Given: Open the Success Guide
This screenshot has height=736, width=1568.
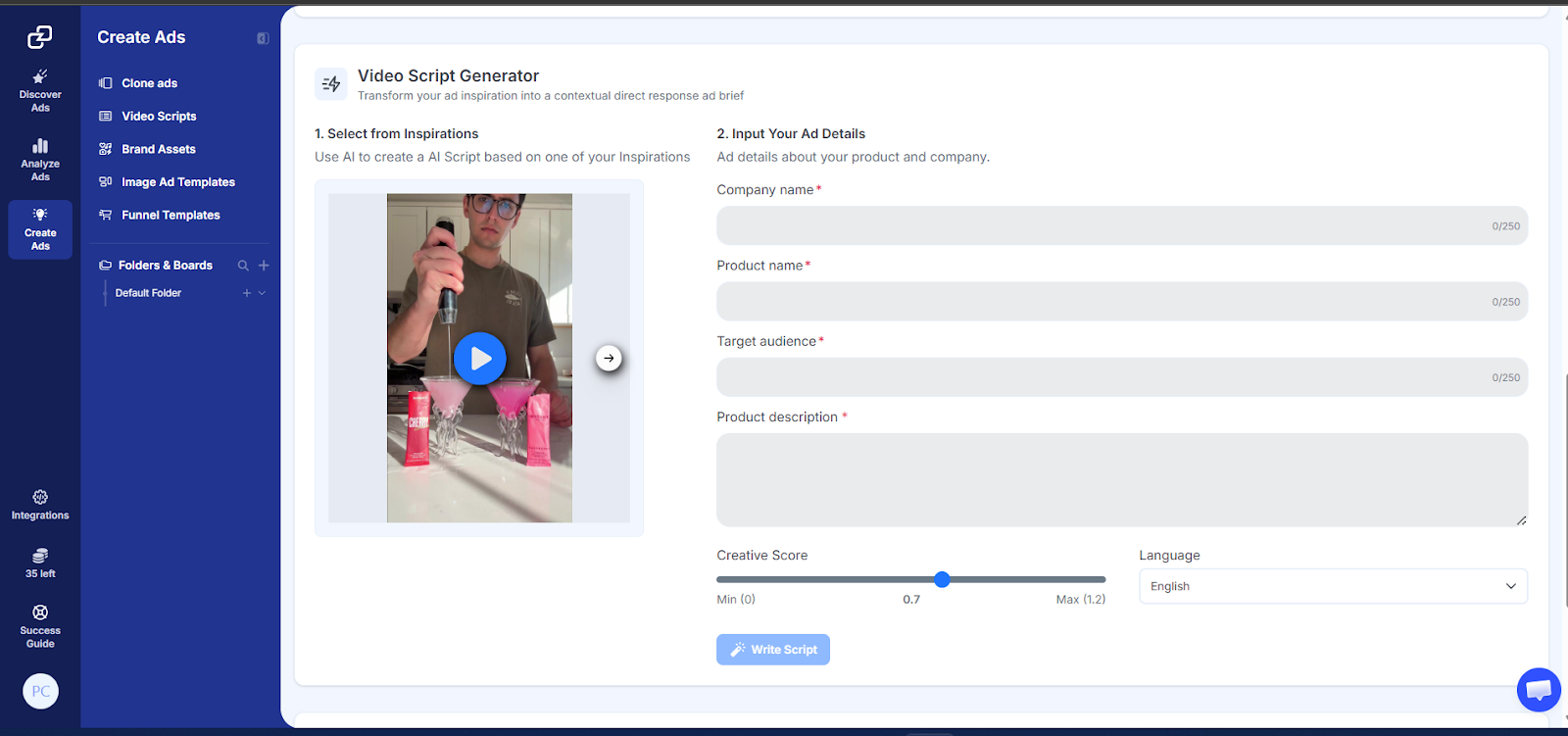Looking at the screenshot, I should coord(40,626).
